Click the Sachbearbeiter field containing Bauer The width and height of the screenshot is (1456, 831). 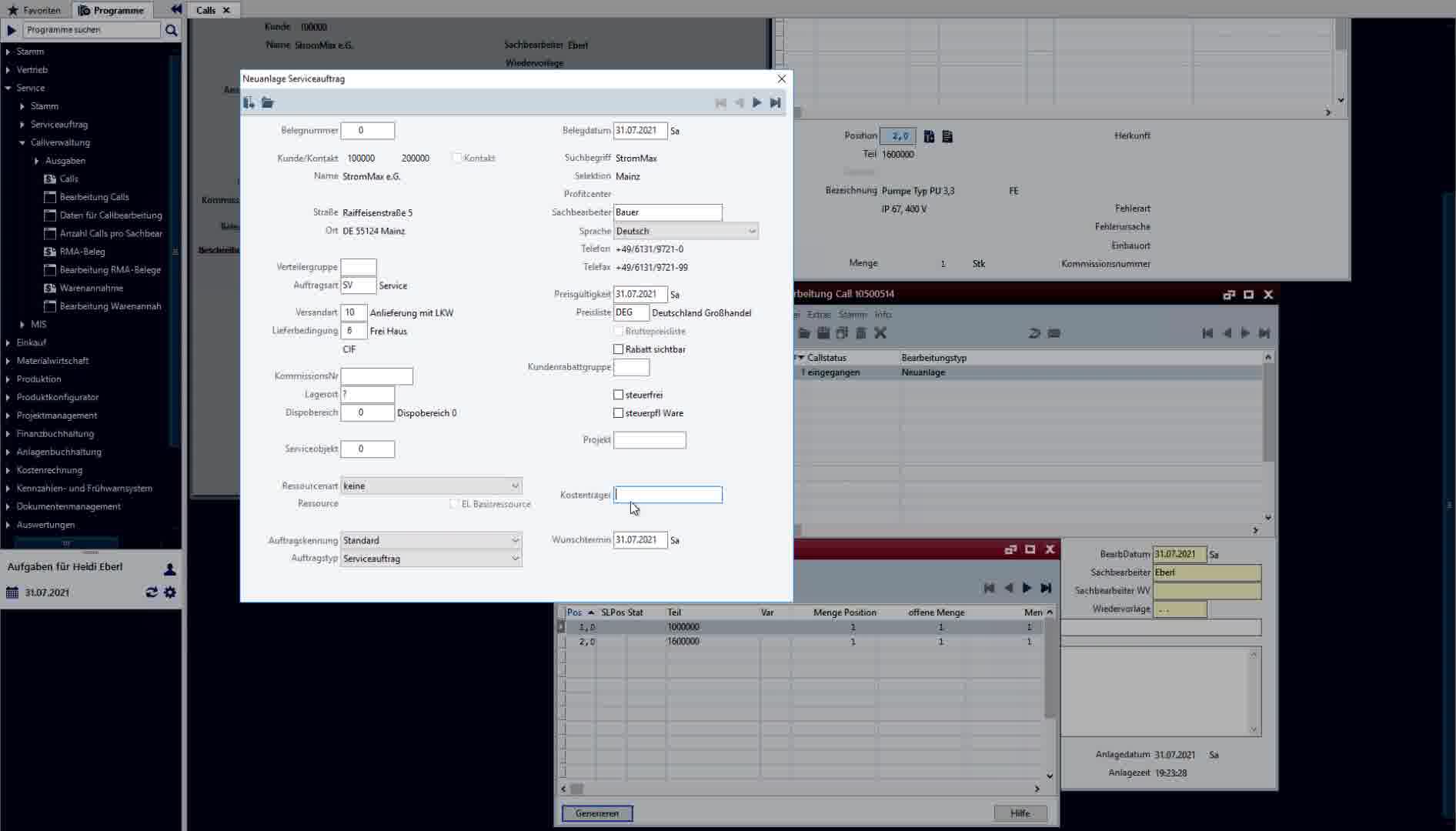pos(668,212)
